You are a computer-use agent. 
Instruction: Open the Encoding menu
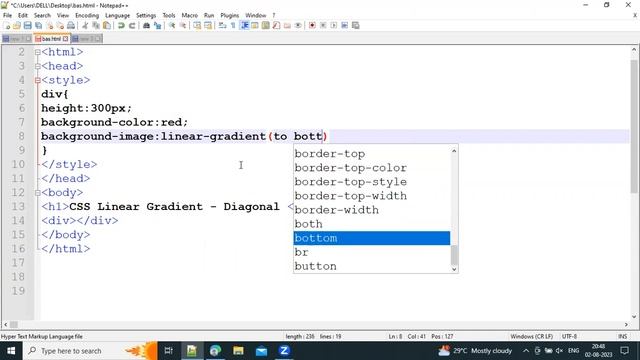[87, 15]
